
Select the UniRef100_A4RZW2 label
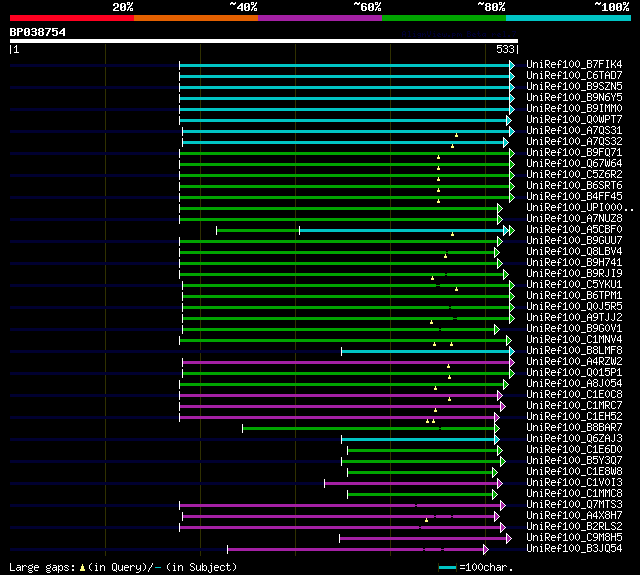(574, 362)
